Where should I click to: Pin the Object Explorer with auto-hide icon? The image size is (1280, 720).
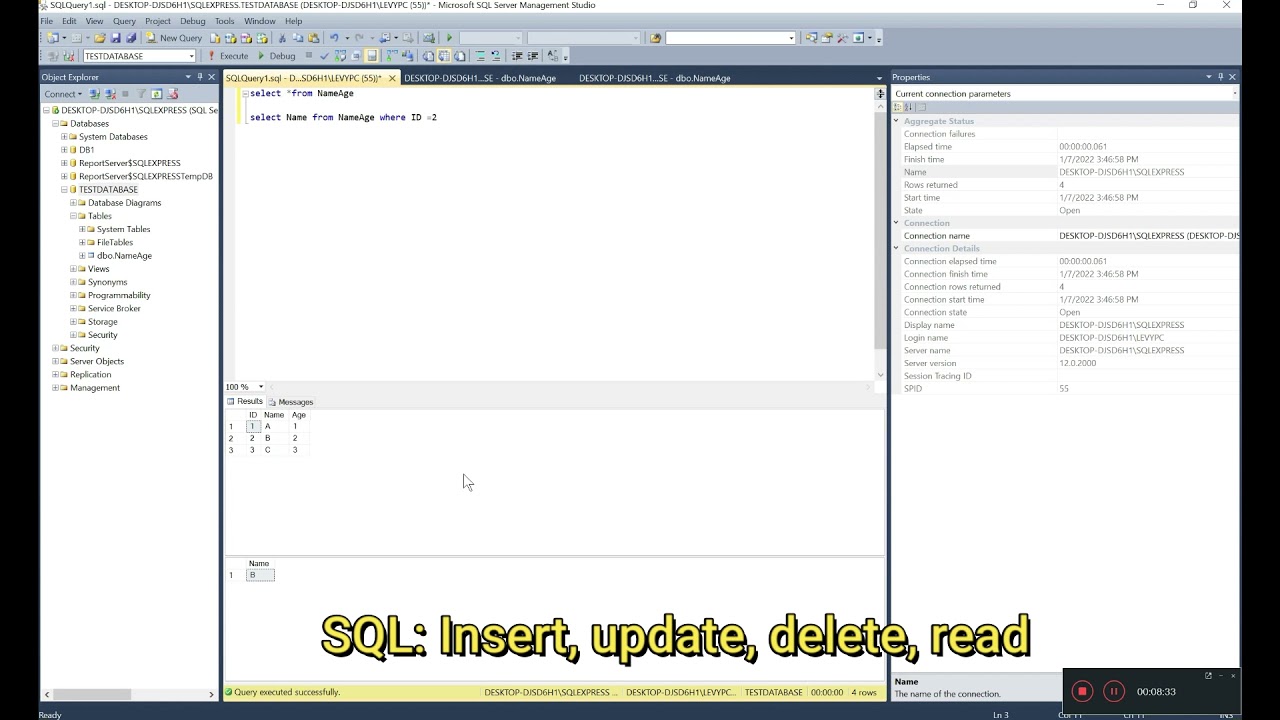tap(199, 77)
